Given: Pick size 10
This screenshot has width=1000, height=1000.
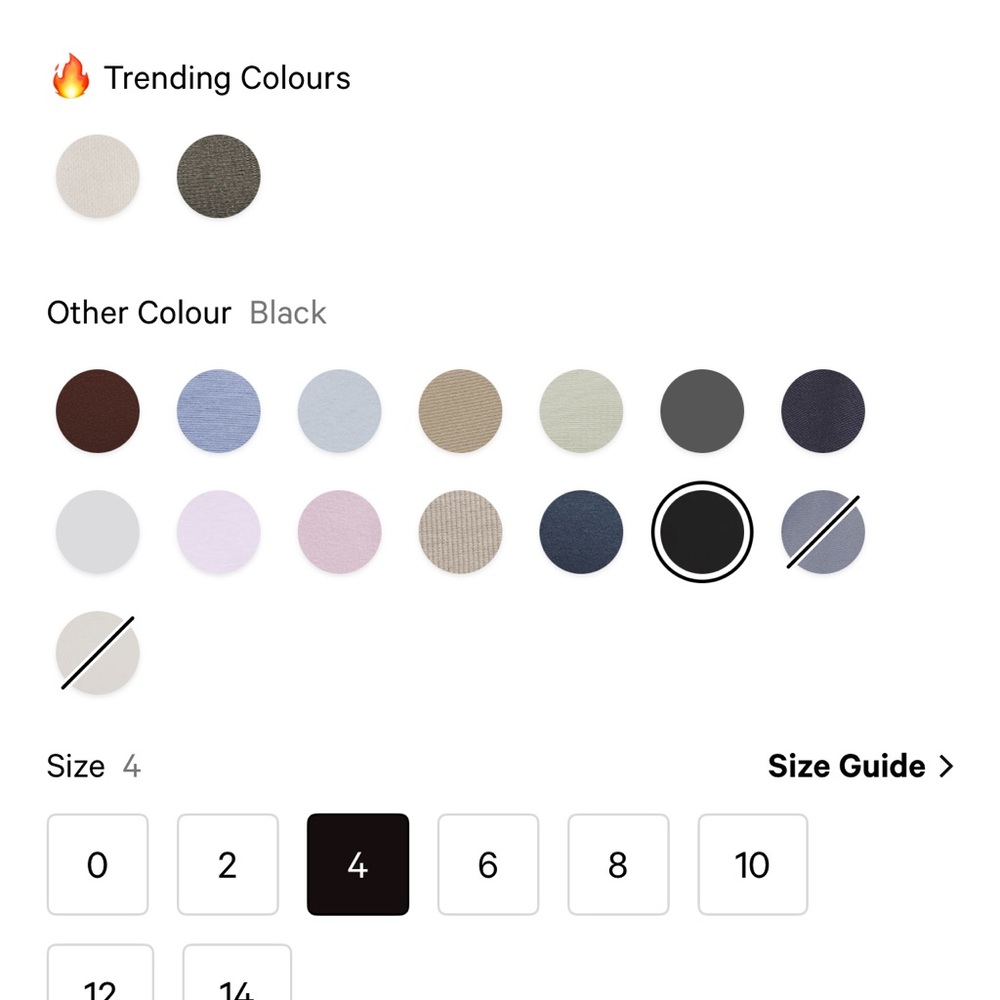Looking at the screenshot, I should click(752, 865).
